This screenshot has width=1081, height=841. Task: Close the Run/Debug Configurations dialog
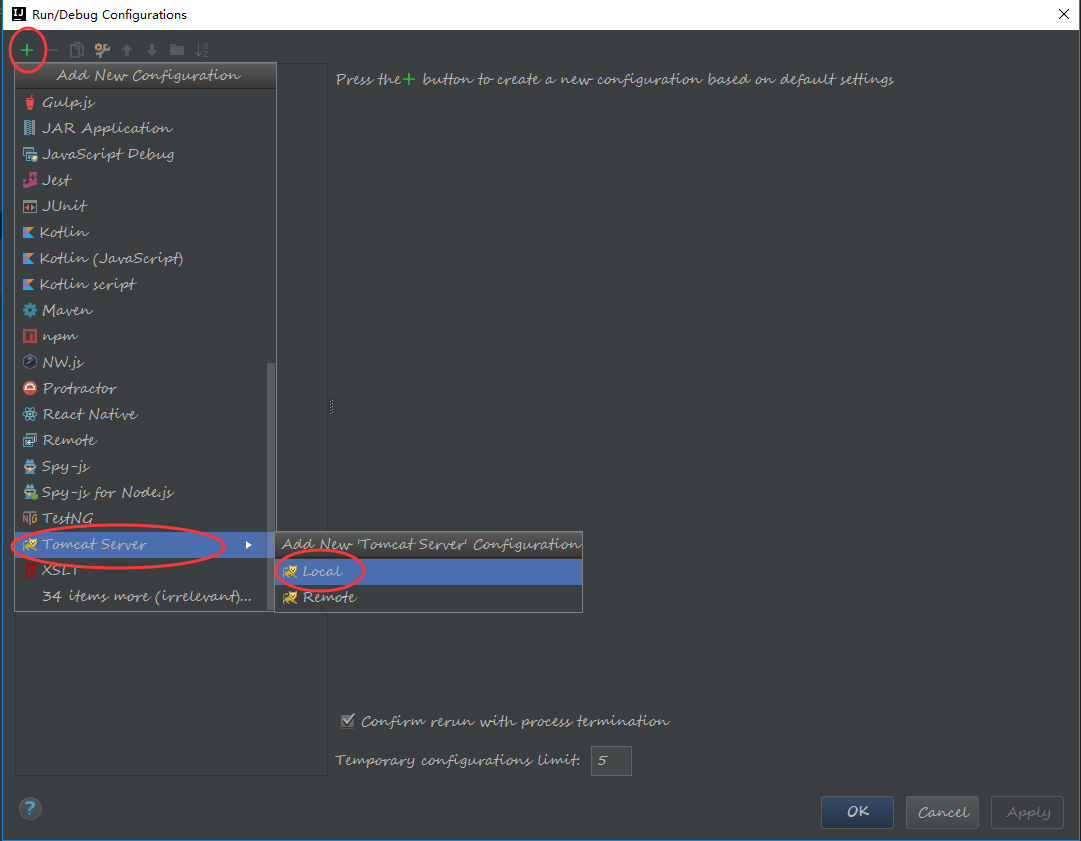[1064, 14]
